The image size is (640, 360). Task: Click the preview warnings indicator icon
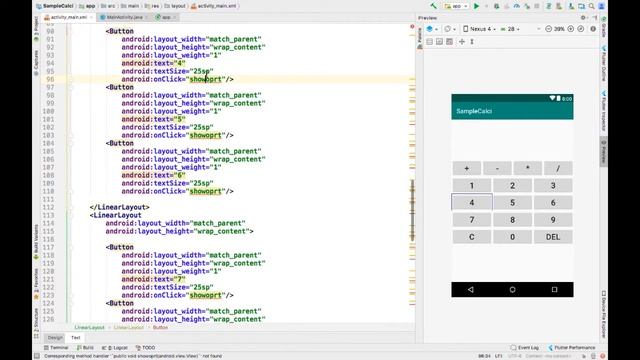pyautogui.click(x=593, y=29)
